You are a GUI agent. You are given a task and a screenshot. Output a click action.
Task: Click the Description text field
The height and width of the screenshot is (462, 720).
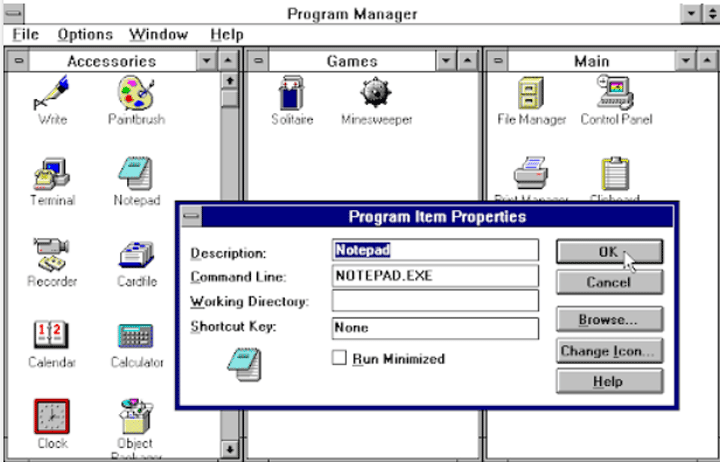pos(435,250)
